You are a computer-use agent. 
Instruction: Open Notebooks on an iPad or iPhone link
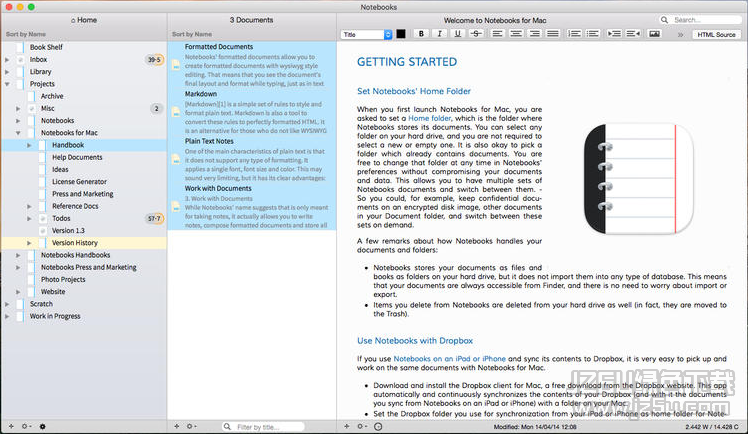pos(449,359)
